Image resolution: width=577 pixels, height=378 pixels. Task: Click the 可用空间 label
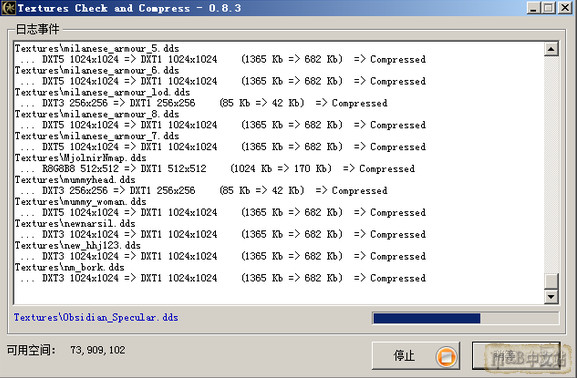coord(31,350)
